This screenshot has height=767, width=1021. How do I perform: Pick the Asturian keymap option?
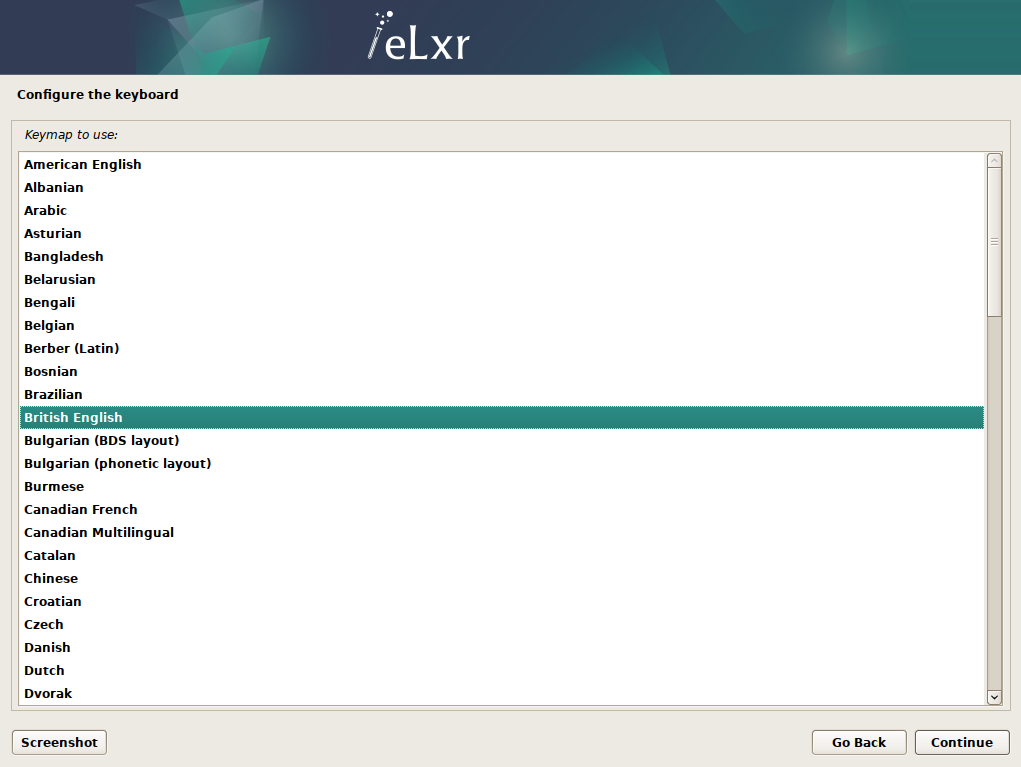[x=52, y=233]
